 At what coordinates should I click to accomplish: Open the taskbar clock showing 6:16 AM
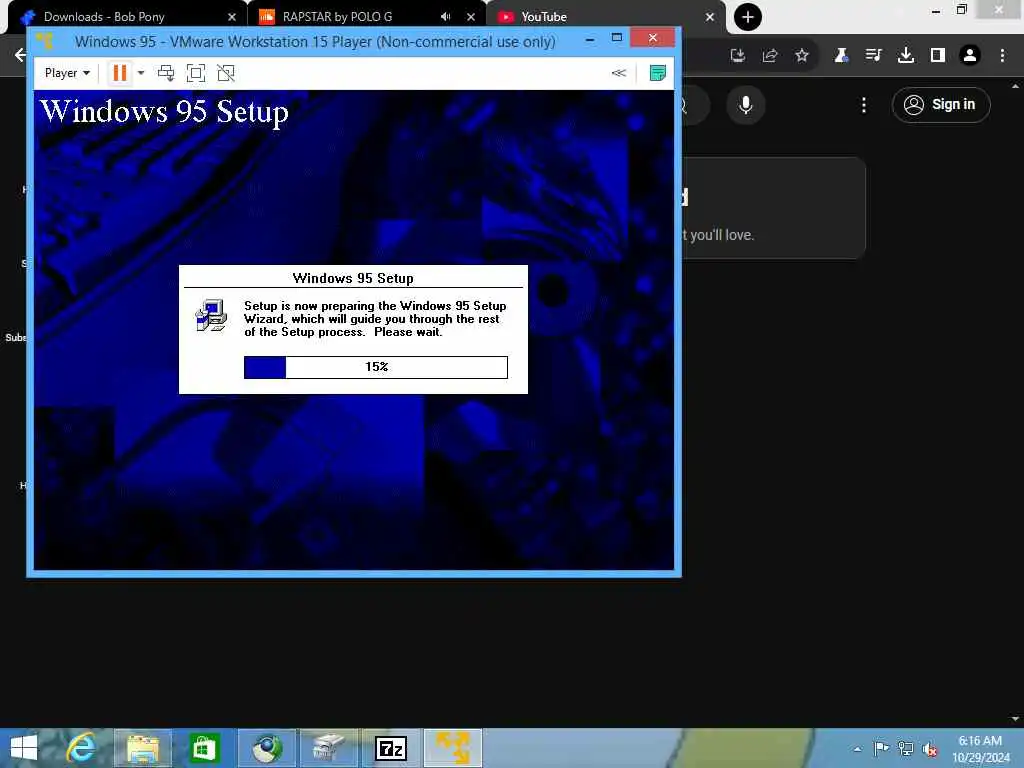[980, 749]
